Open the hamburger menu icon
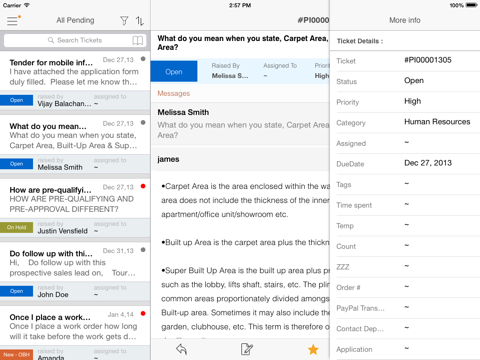 [x=12, y=21]
